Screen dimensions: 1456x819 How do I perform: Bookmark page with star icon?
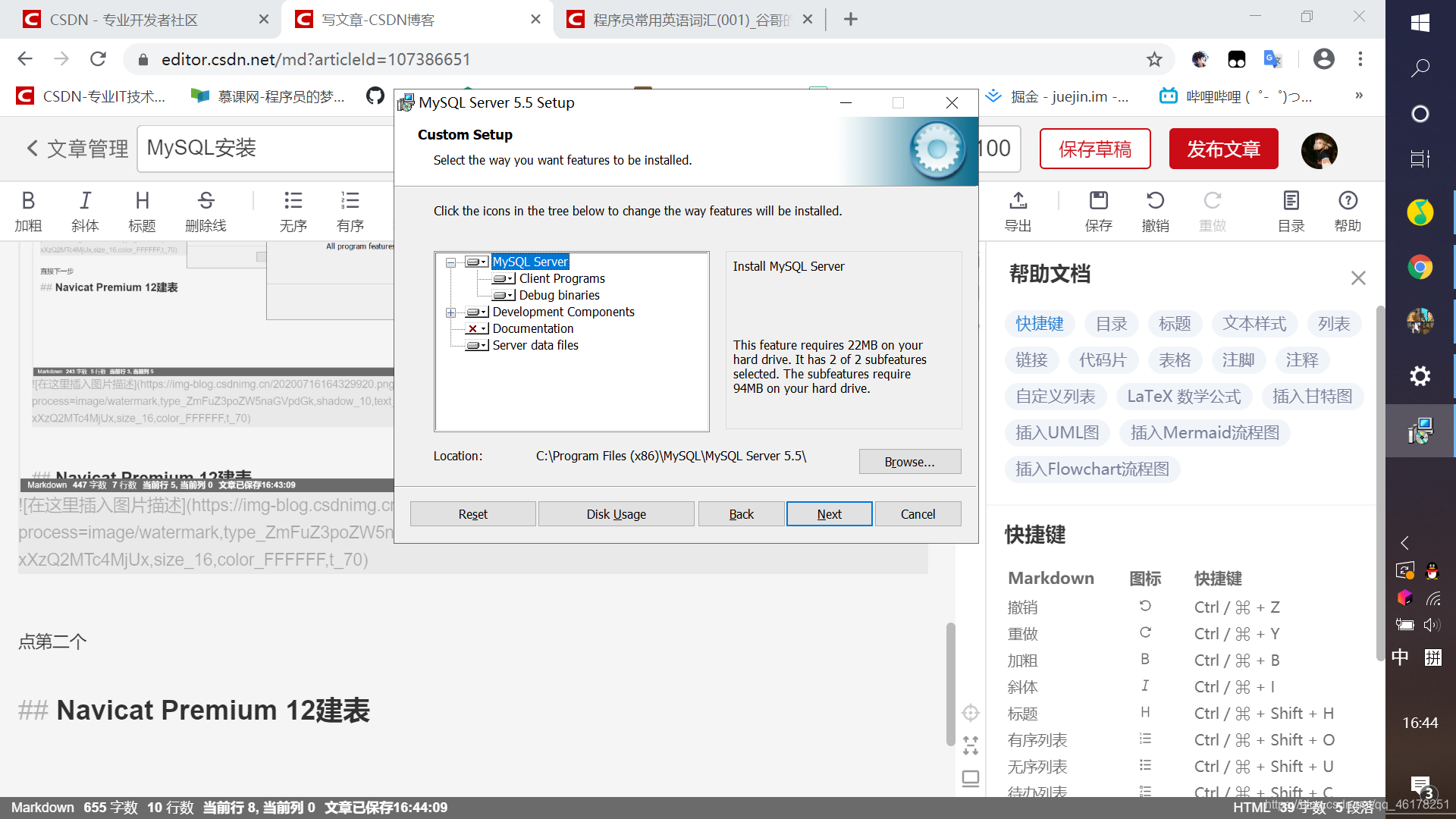coord(1154,59)
